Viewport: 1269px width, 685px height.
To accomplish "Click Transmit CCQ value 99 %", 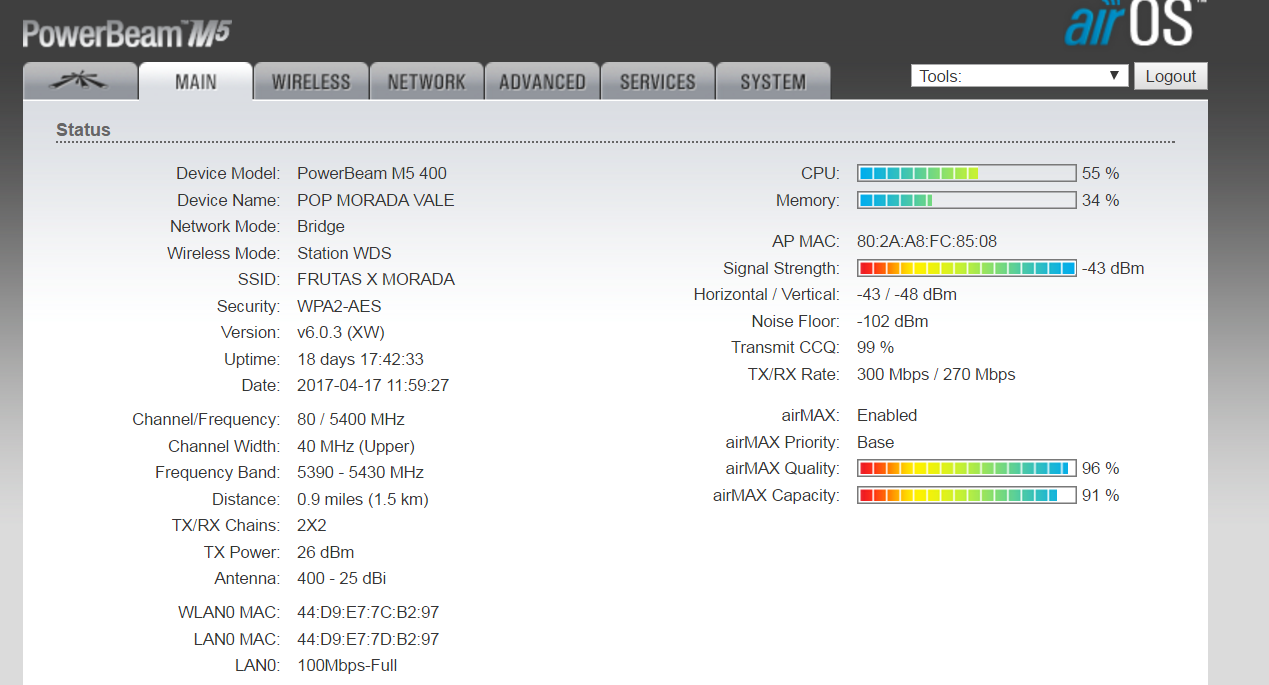I will coord(876,347).
